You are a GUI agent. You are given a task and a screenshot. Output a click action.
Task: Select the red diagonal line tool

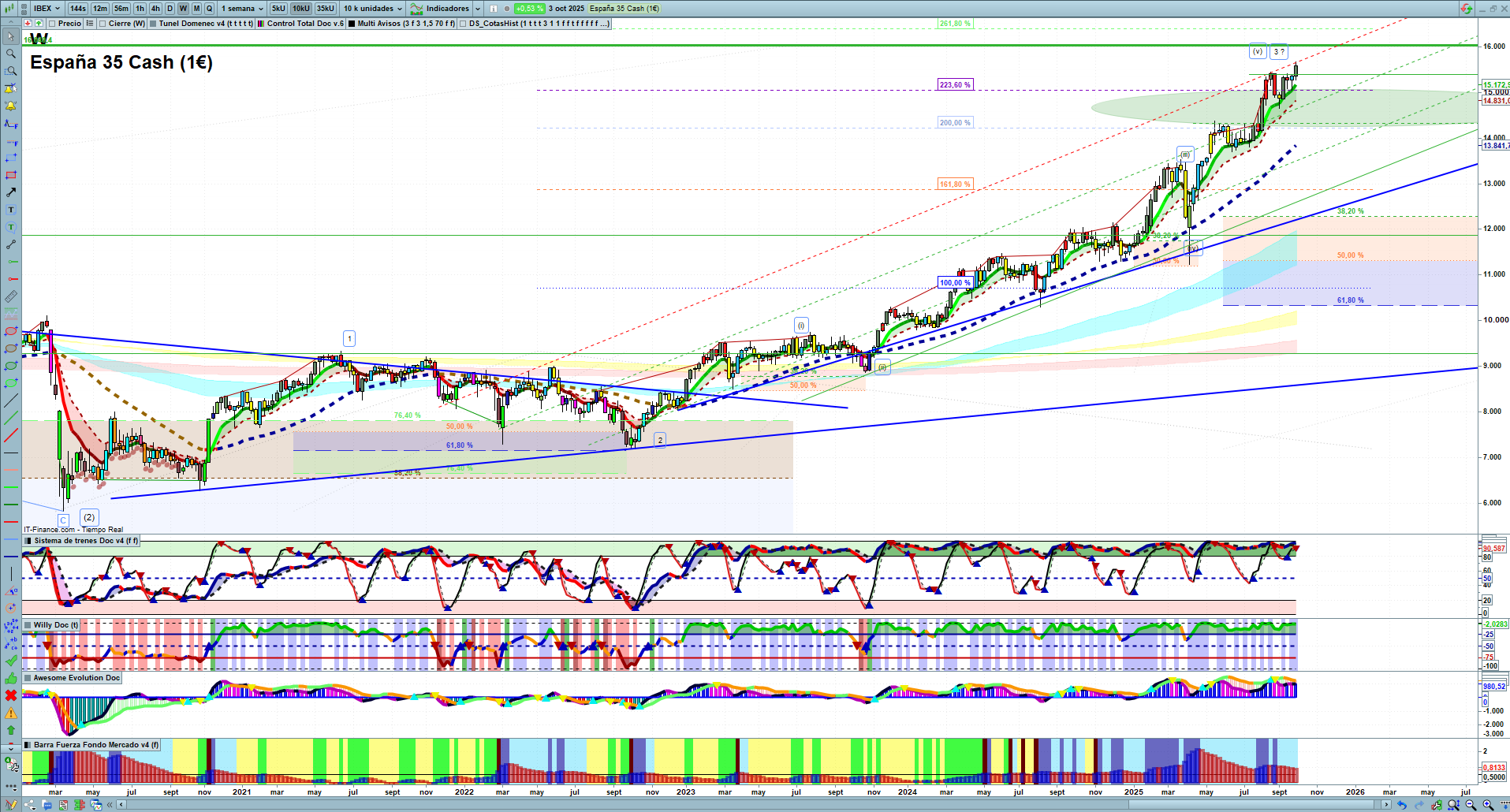11,435
